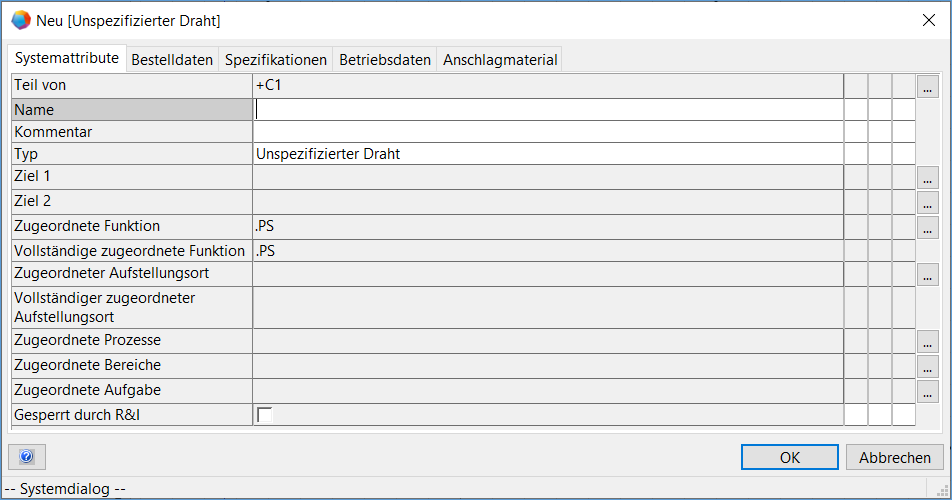Open browse button for Zugeordnete Funktion row

coord(928,227)
